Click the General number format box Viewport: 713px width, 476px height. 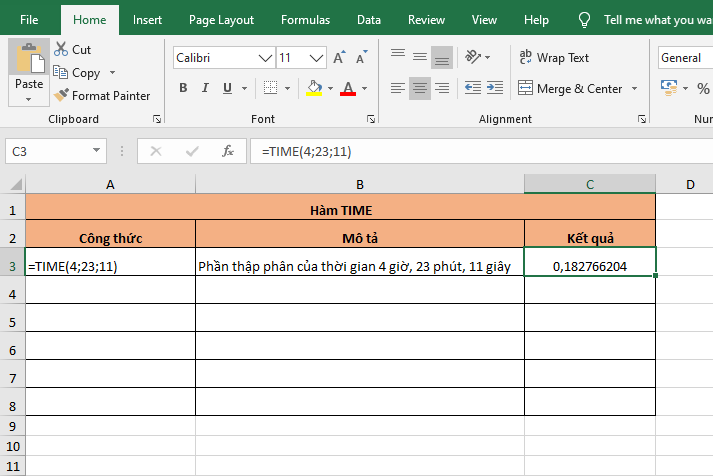point(685,58)
